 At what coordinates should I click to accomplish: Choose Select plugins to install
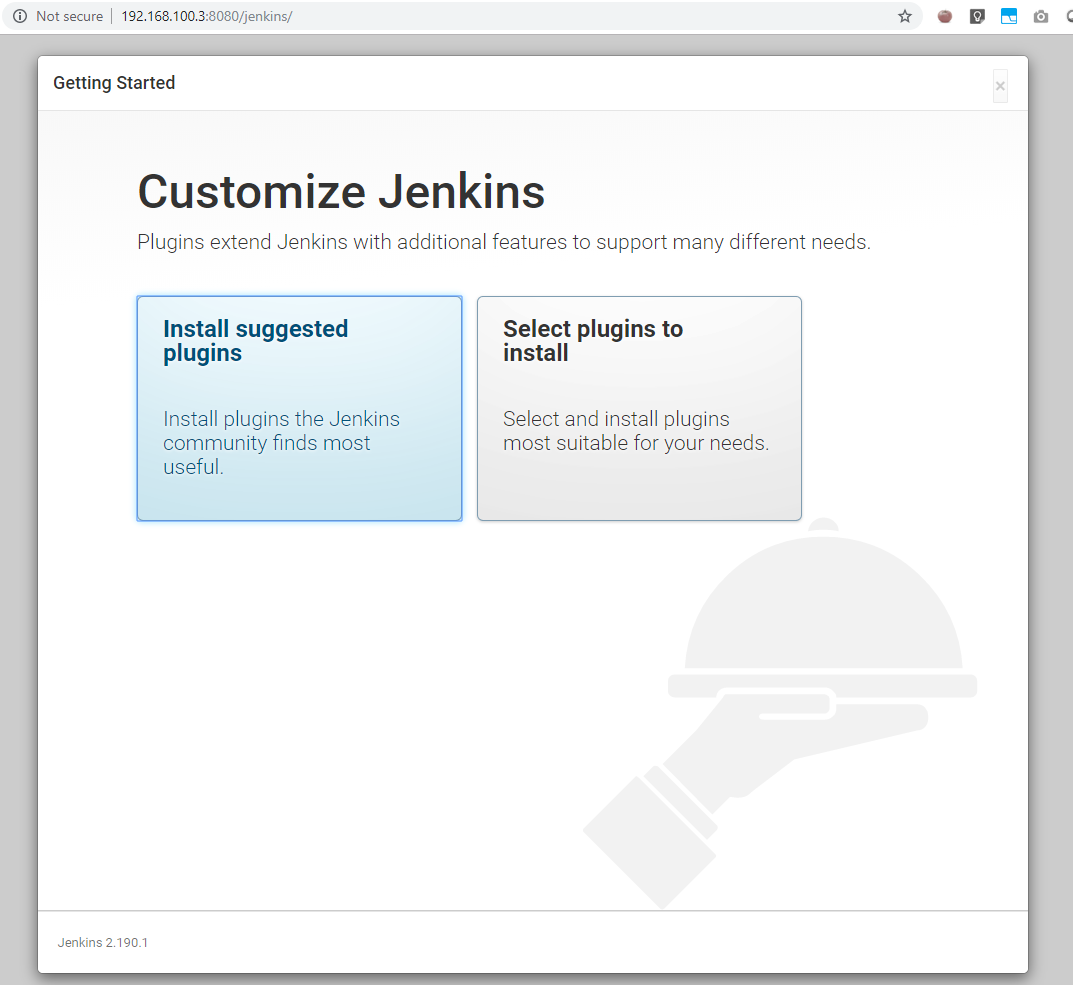point(639,408)
